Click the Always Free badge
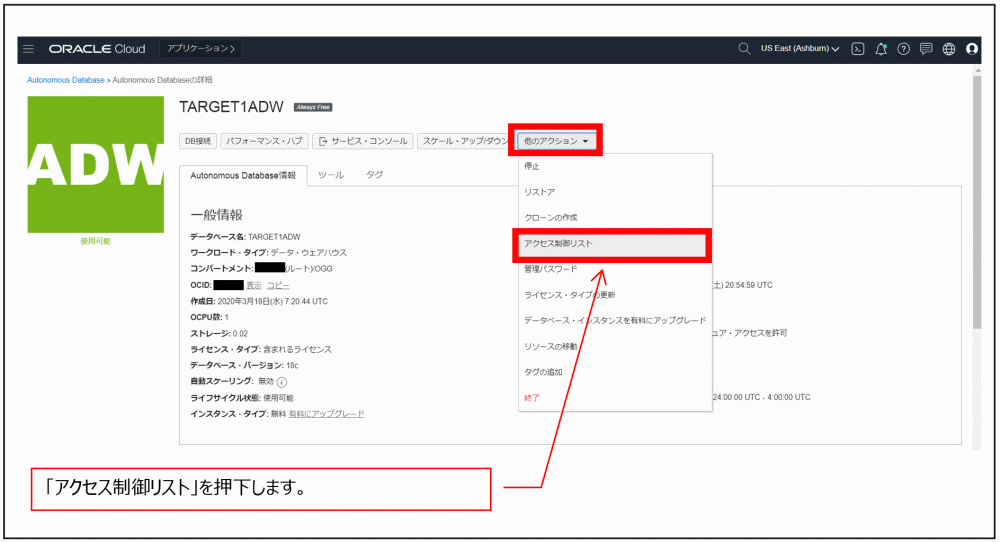Viewport: 1000px width, 542px height. click(x=313, y=107)
